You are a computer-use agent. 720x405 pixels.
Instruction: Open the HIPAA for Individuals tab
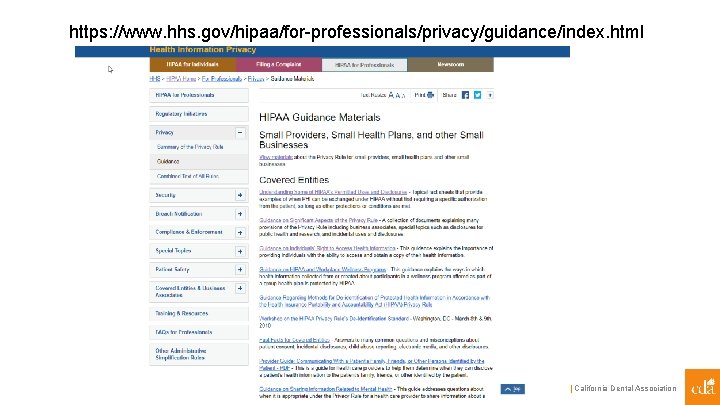point(193,65)
